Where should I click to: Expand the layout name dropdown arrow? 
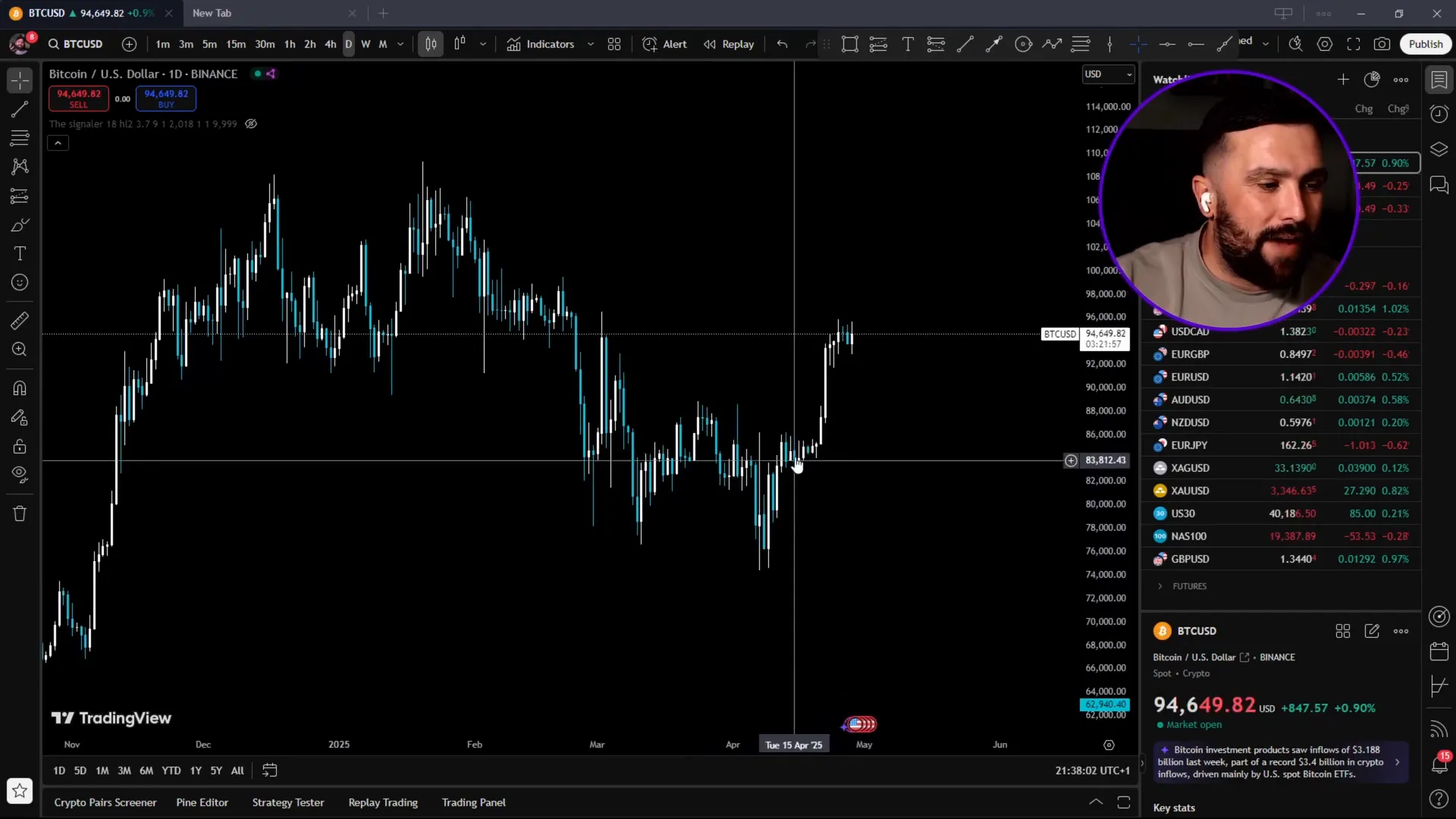(x=1266, y=44)
